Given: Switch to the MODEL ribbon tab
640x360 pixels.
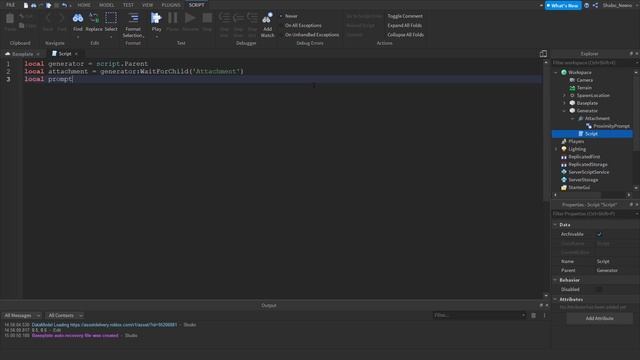Looking at the screenshot, I should pyautogui.click(x=107, y=5).
